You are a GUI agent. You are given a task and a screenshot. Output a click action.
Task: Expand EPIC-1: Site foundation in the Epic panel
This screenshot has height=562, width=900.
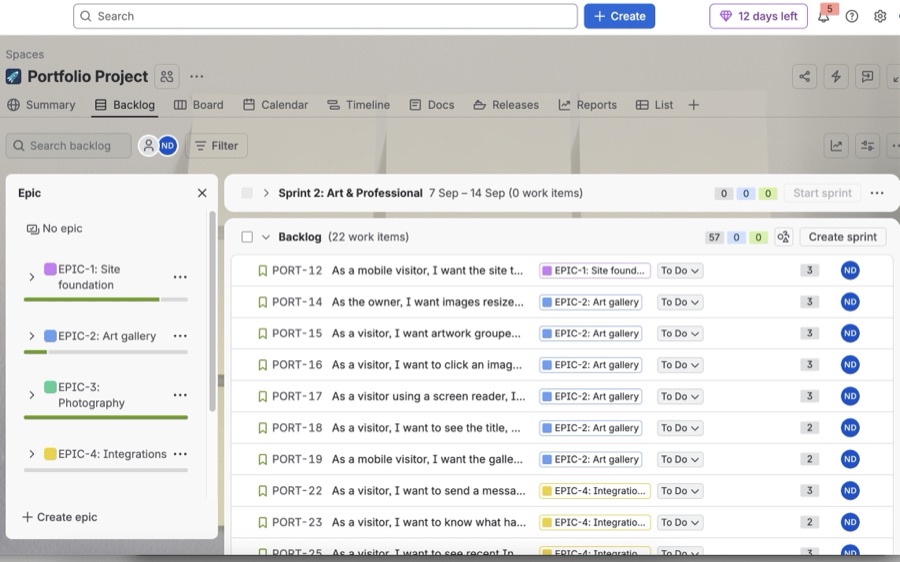tap(32, 277)
